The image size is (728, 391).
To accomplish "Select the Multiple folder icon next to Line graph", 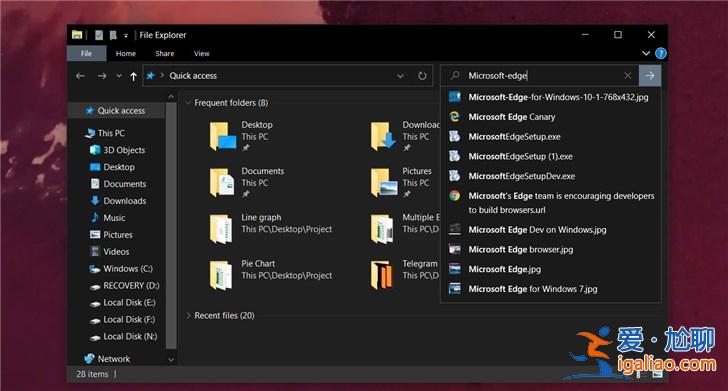I will [x=382, y=228].
